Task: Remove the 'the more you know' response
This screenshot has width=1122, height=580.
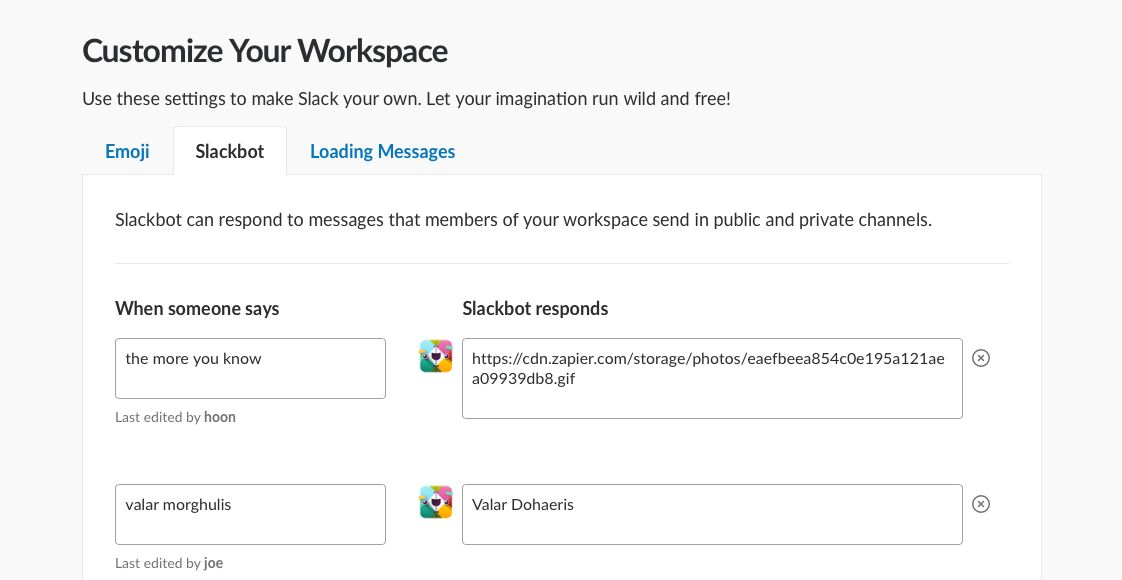Action: pyautogui.click(x=981, y=358)
